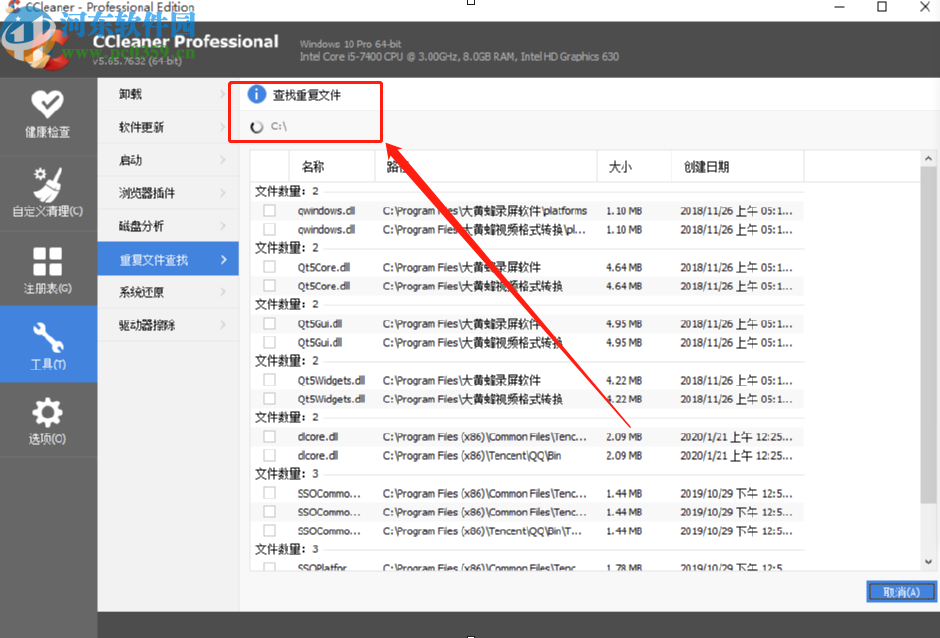The width and height of the screenshot is (940, 638).
Task: Open the 浏览器插件 section
Action: [x=168, y=193]
